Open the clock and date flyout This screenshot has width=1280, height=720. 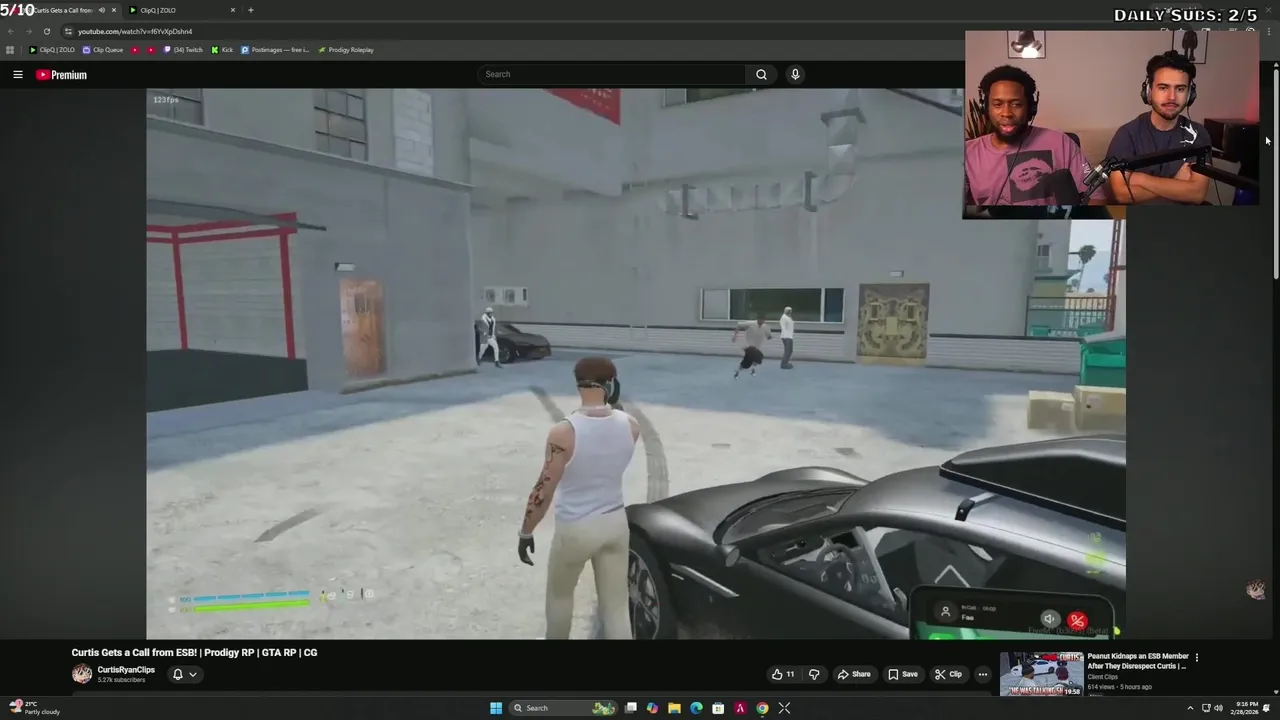1246,708
